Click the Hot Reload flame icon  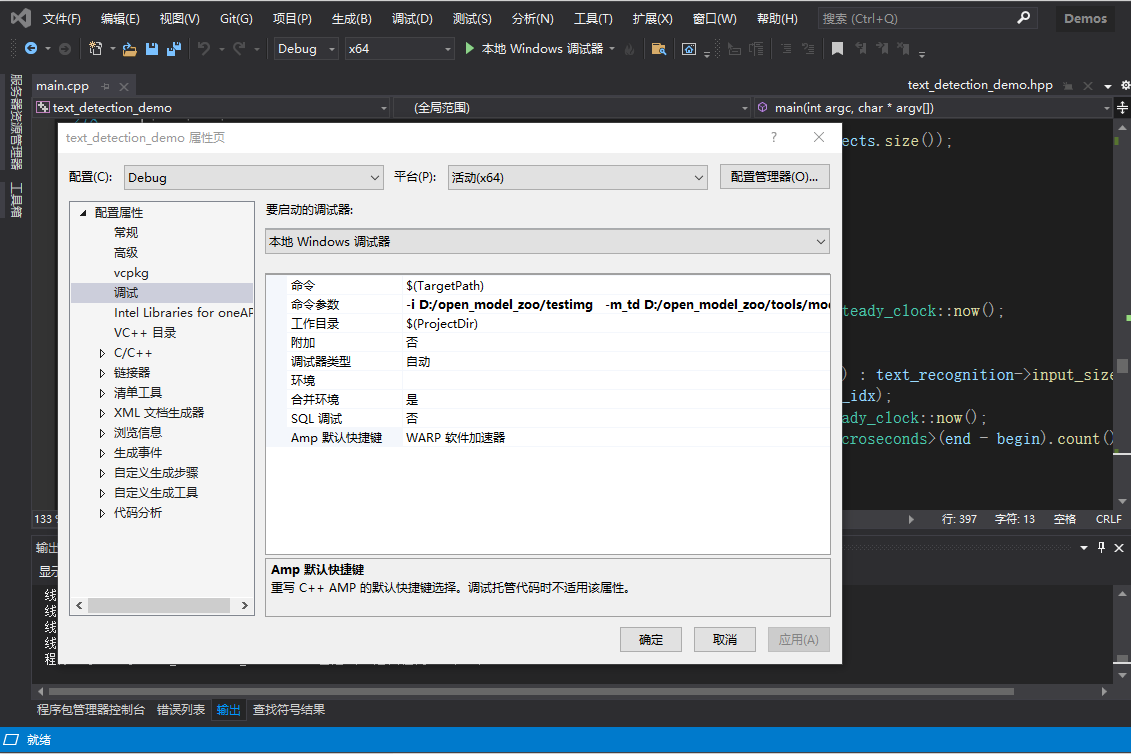click(630, 48)
